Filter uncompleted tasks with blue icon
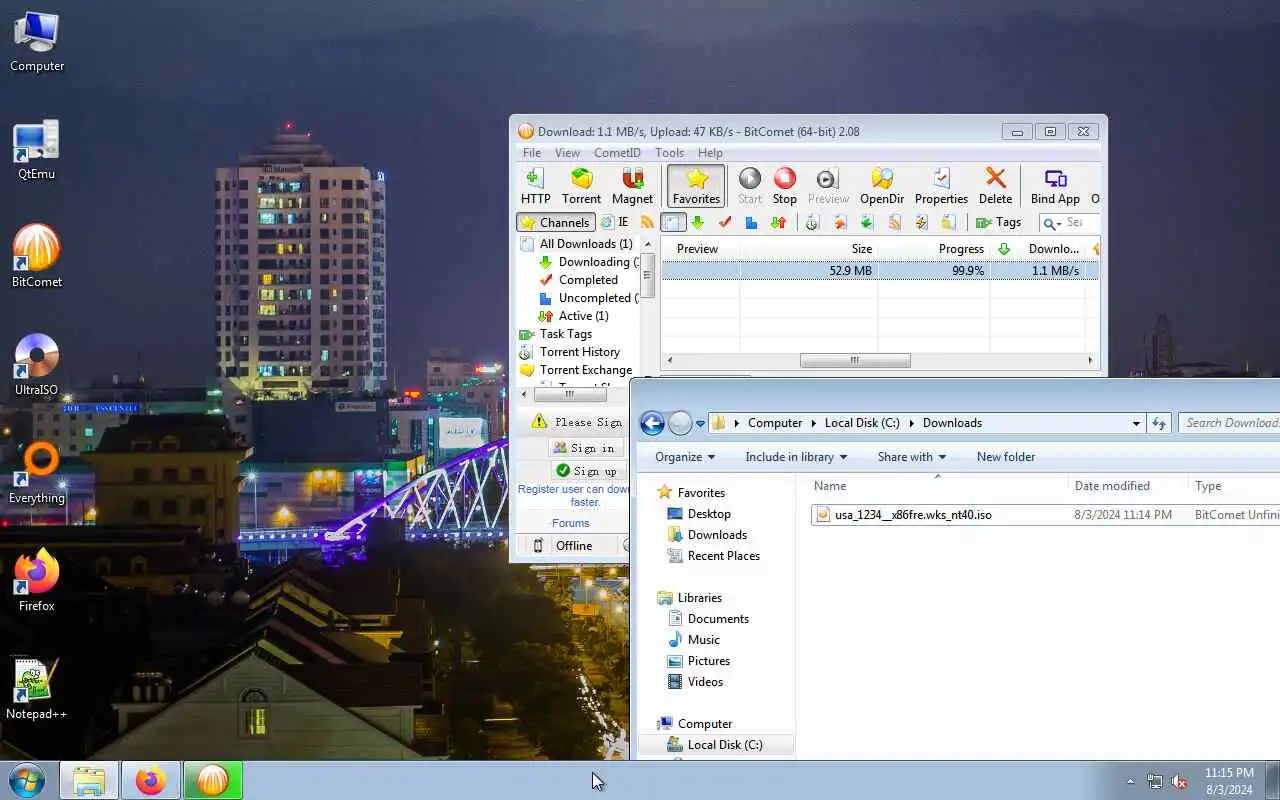Viewport: 1280px width, 800px height. point(751,222)
